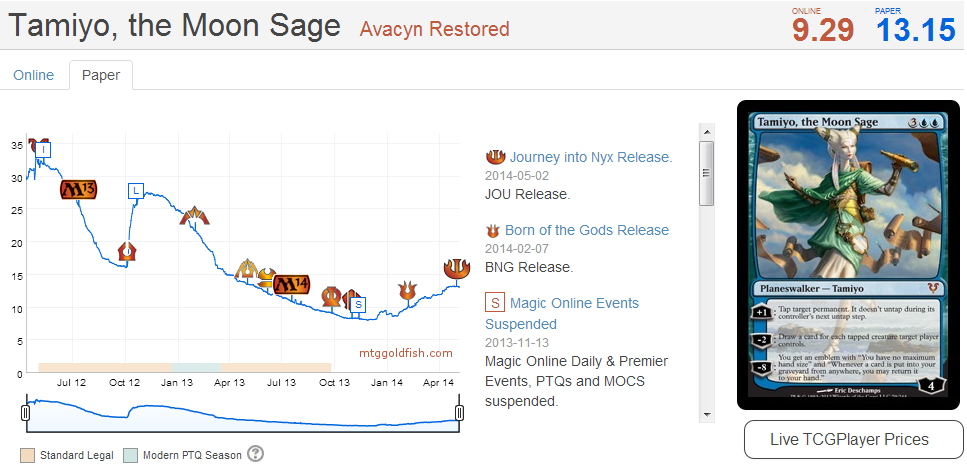Screen dimensions: 967x476
Task: Click the M14 set icon on the chart
Action: pos(291,285)
